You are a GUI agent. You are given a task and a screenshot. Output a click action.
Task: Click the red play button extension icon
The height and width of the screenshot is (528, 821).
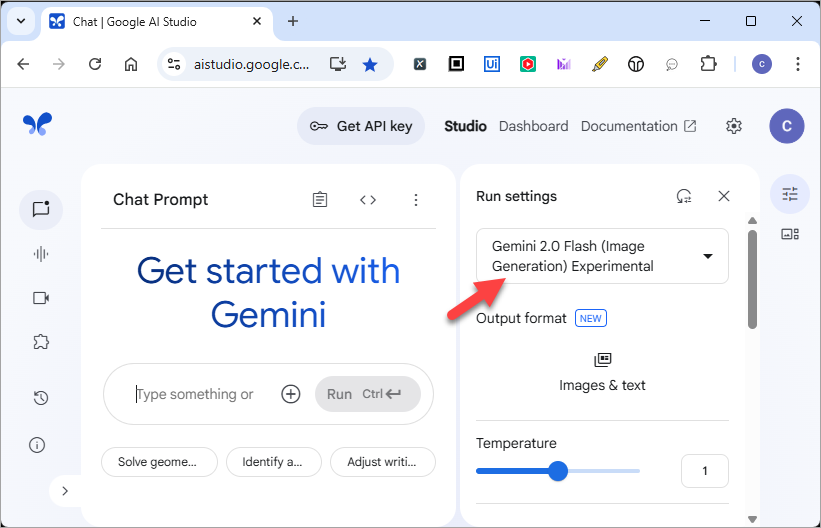click(x=528, y=64)
